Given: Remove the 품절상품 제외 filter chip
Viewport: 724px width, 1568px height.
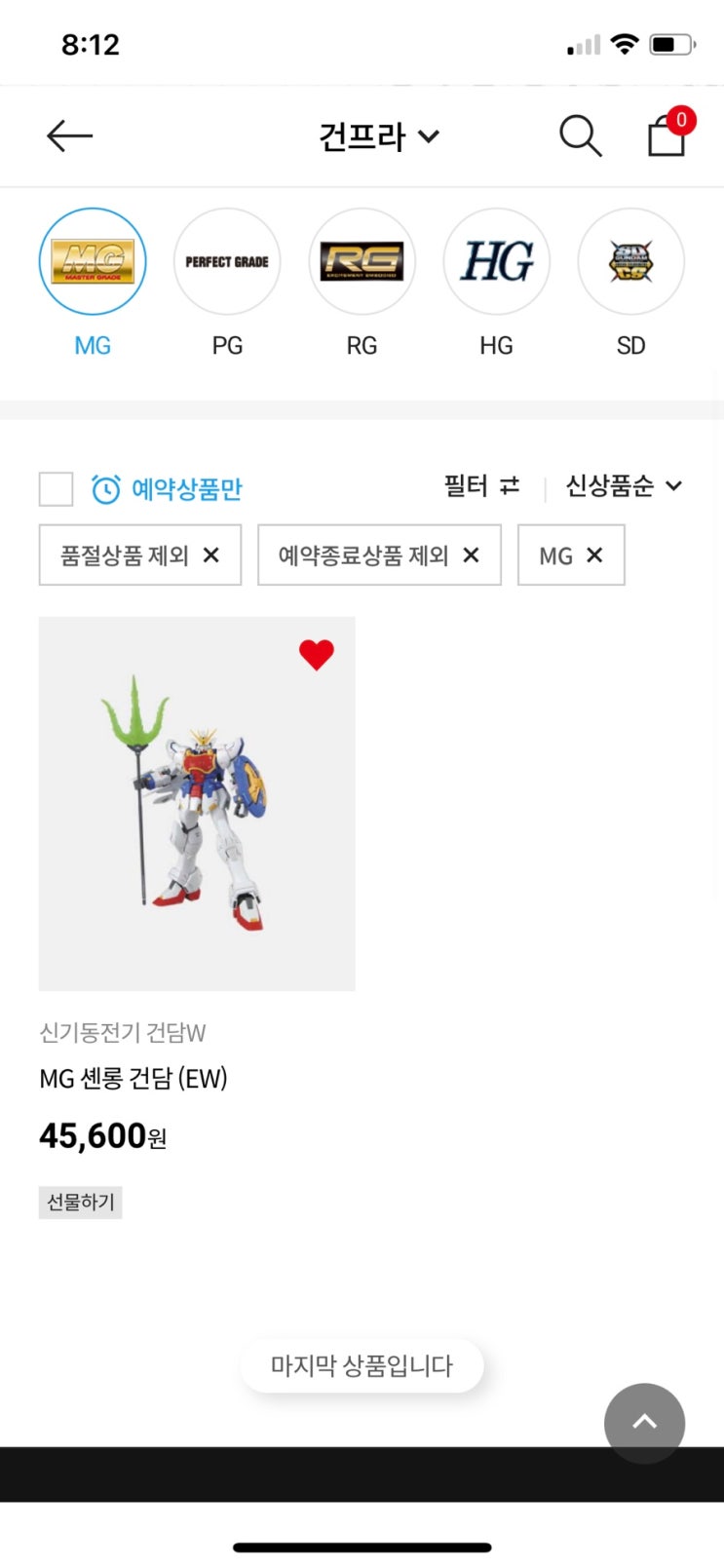Looking at the screenshot, I should 210,555.
